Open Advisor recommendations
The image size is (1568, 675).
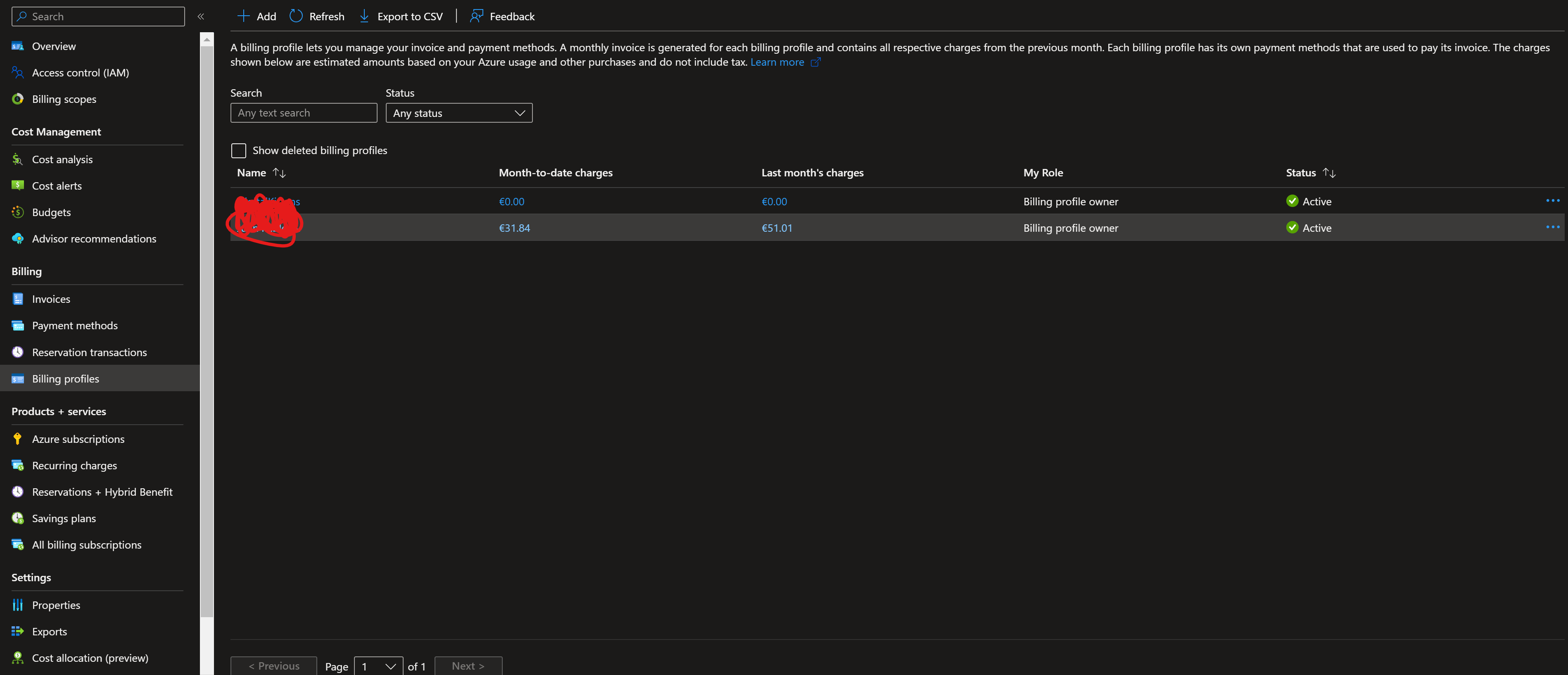pos(94,239)
